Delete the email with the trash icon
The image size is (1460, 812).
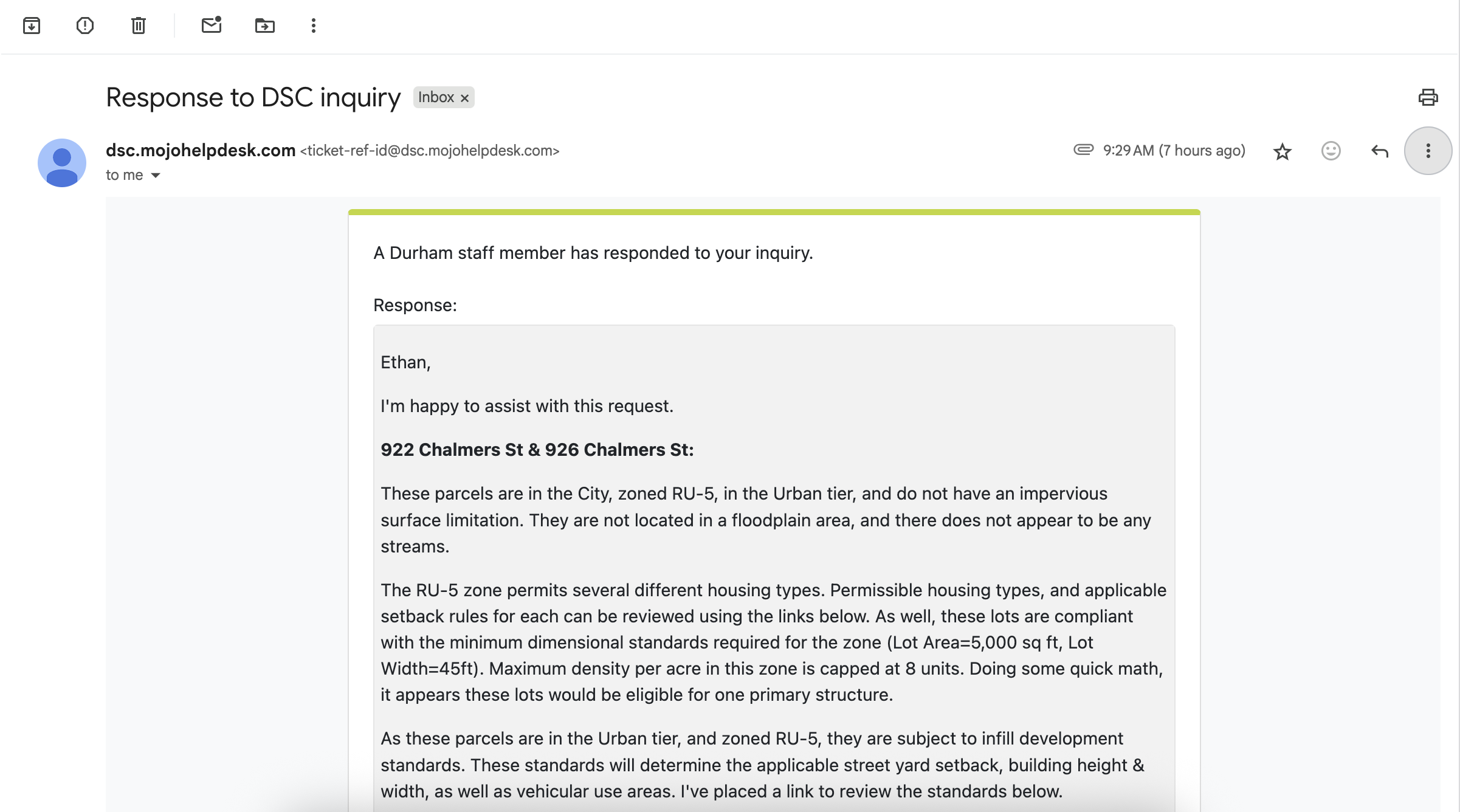tap(139, 26)
